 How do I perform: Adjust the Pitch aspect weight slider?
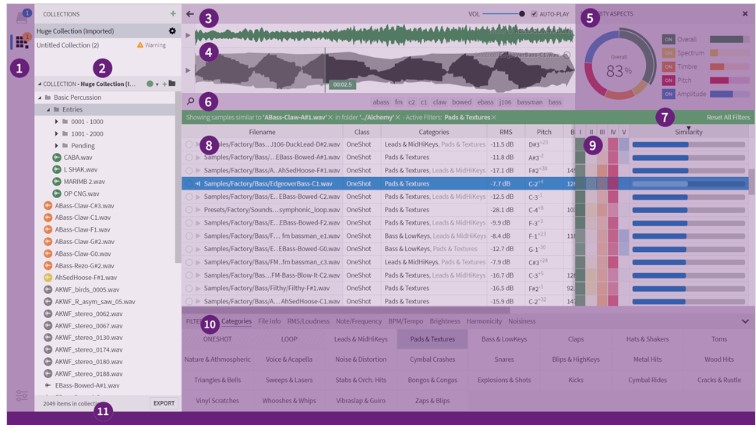(x=729, y=80)
